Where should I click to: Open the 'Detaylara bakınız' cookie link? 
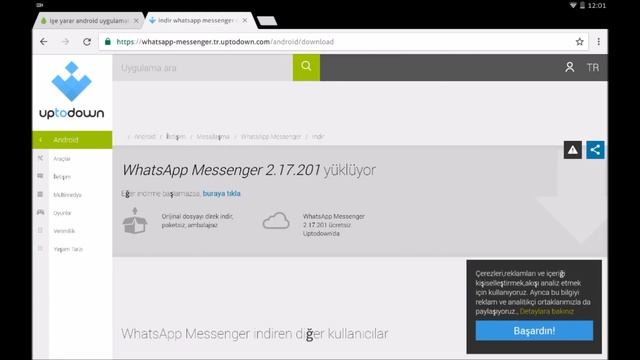click(547, 311)
